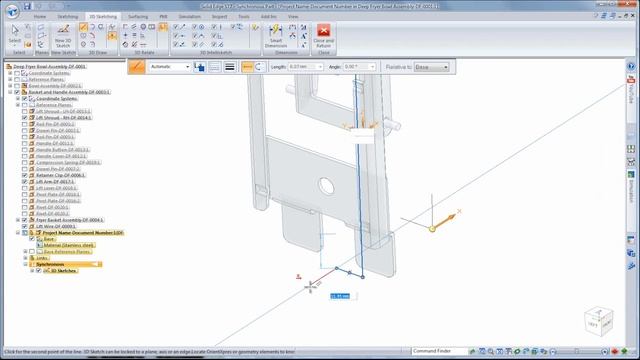The width and height of the screenshot is (640, 360).
Task: Toggle checkbox for Retainer Clip DF-0006
Action: pyautogui.click(x=24, y=175)
